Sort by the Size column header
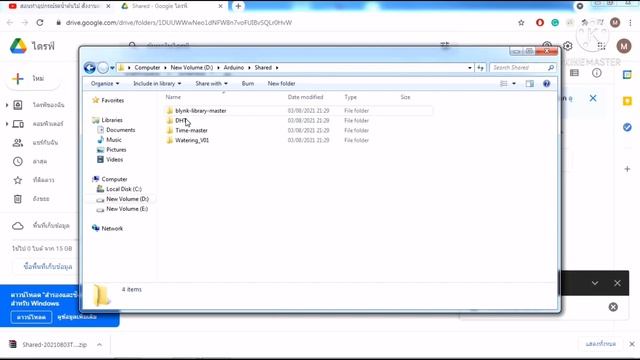Viewport: 640px width, 360px height. coord(405,97)
